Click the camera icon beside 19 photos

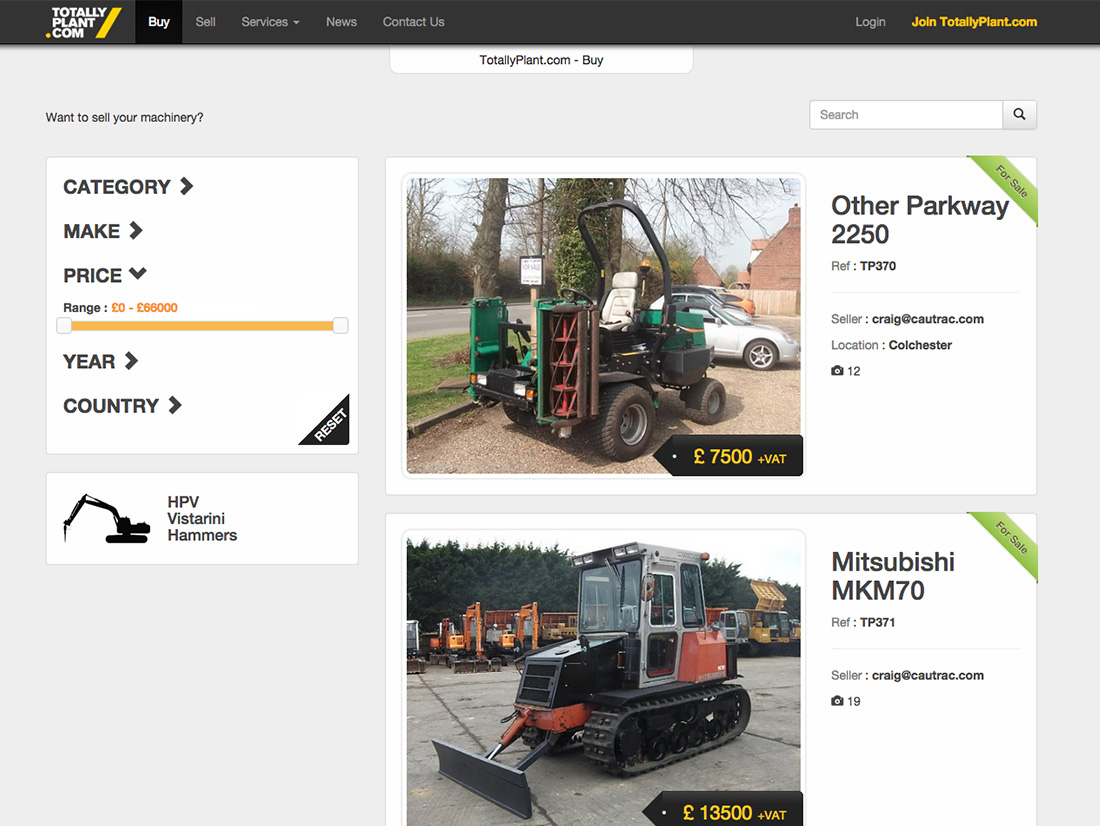[x=837, y=700]
